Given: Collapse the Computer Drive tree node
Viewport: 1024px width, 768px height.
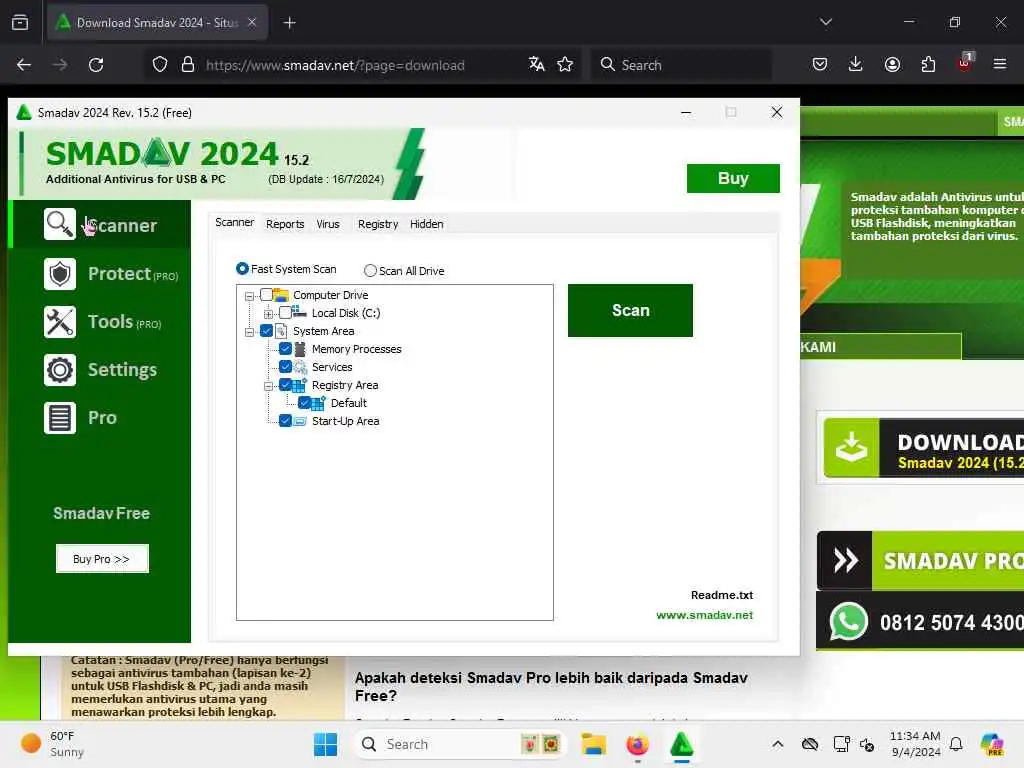Looking at the screenshot, I should coord(249,296).
